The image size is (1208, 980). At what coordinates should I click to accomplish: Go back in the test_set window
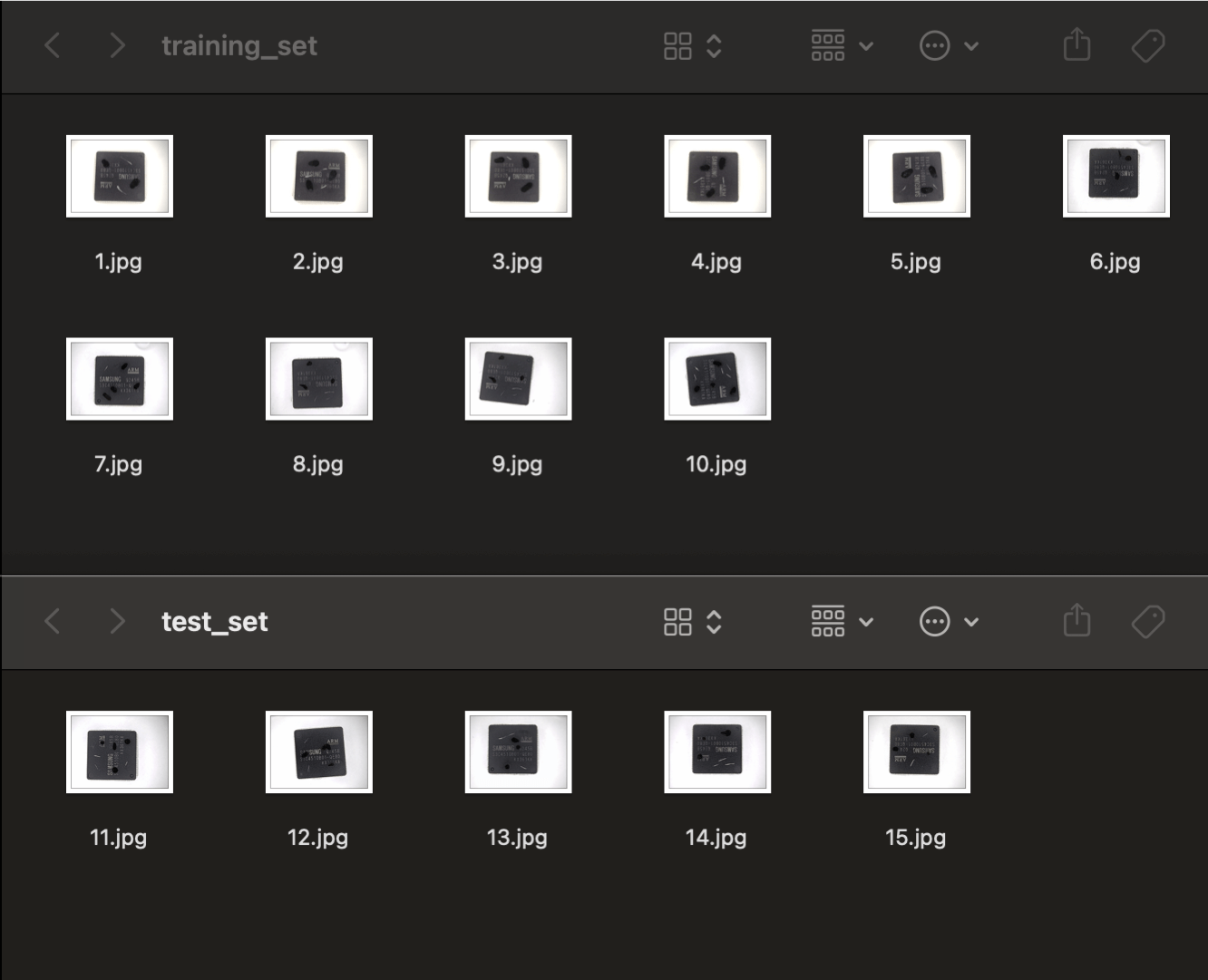pos(53,622)
